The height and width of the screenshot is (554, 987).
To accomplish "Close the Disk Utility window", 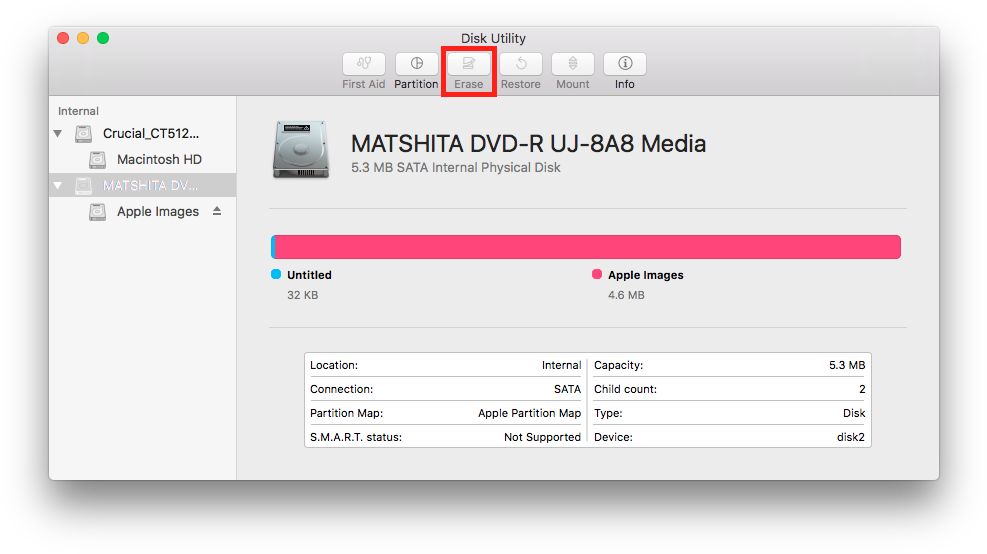I will tap(63, 38).
